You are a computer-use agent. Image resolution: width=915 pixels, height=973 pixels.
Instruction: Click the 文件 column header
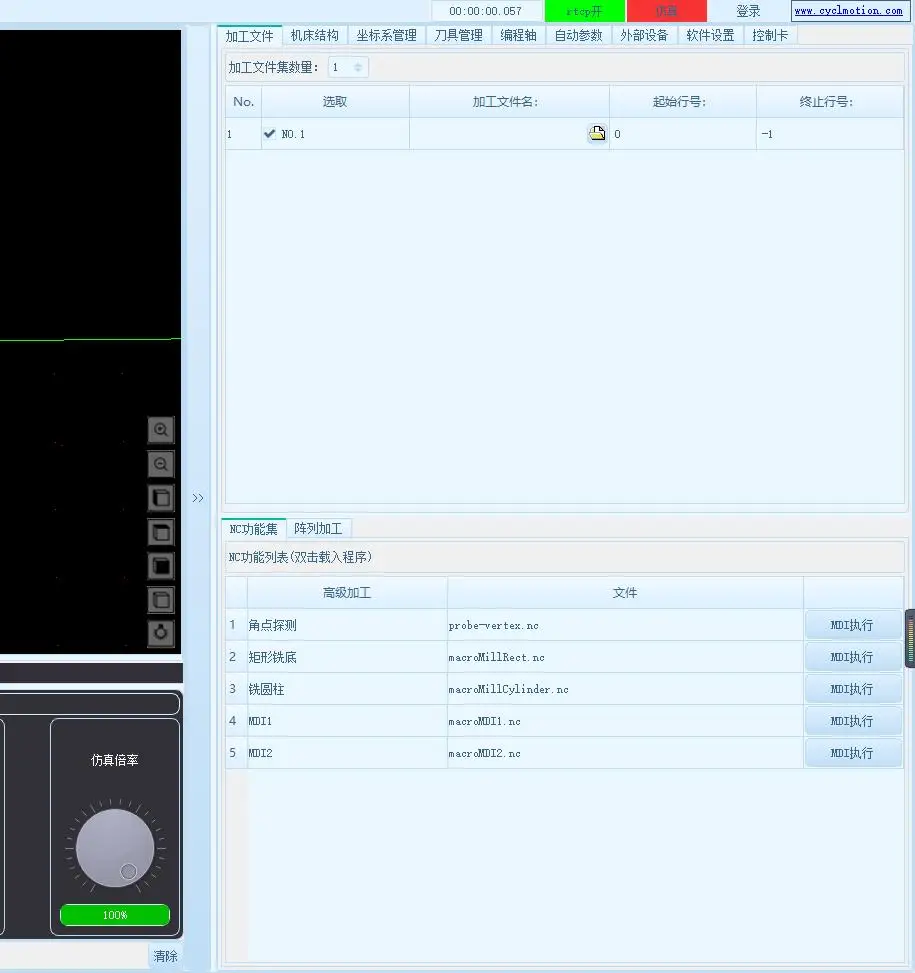pyautogui.click(x=625, y=593)
